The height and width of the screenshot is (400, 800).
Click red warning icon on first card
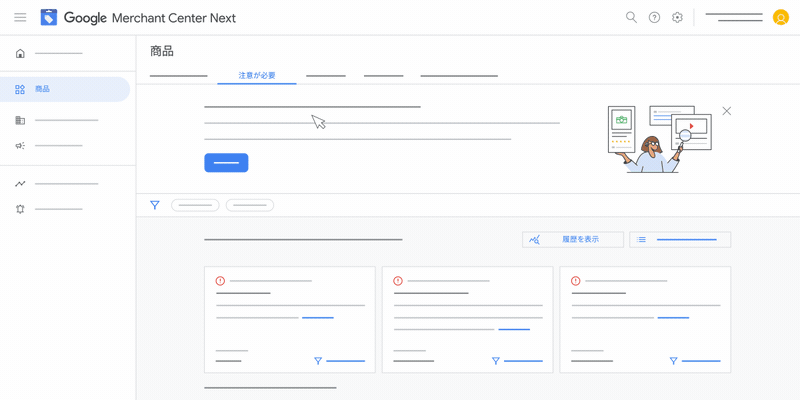click(220, 281)
